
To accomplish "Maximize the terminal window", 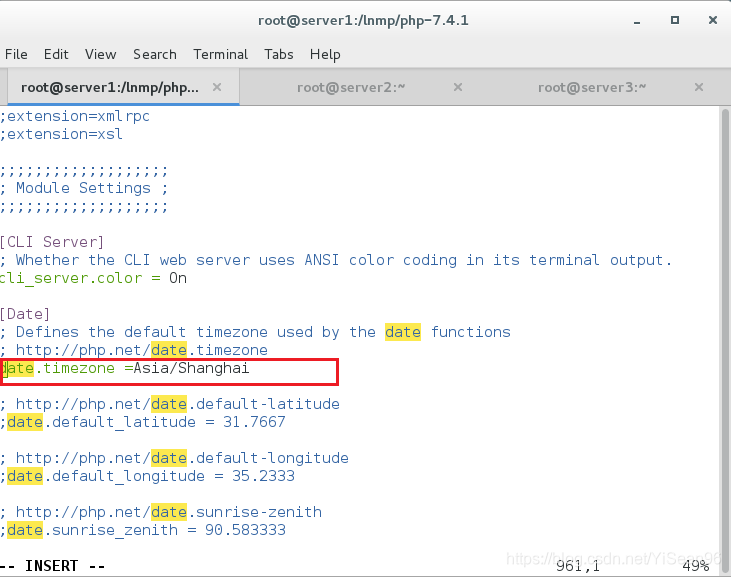I will click(675, 20).
